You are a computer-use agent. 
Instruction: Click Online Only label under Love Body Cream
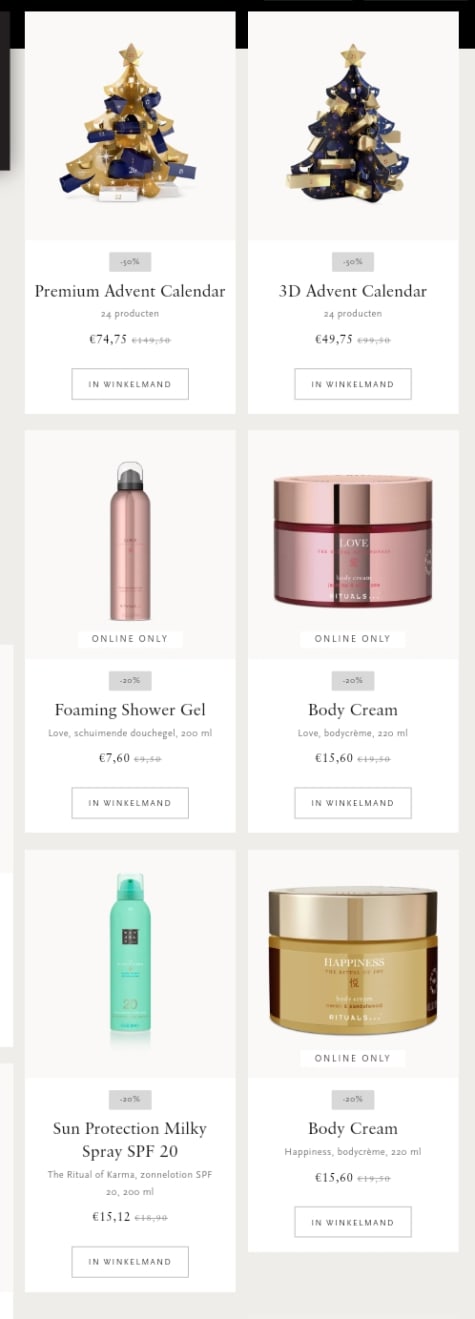coord(353,639)
